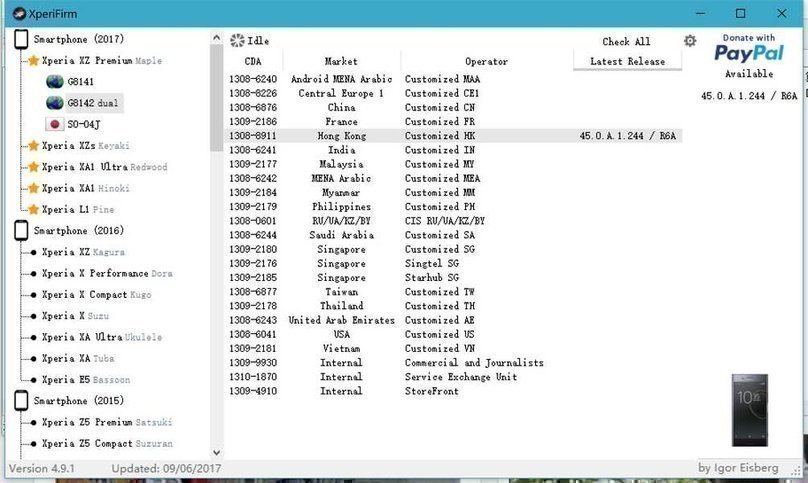Click the phone icon for Smartphone (2015)

[x=21, y=401]
